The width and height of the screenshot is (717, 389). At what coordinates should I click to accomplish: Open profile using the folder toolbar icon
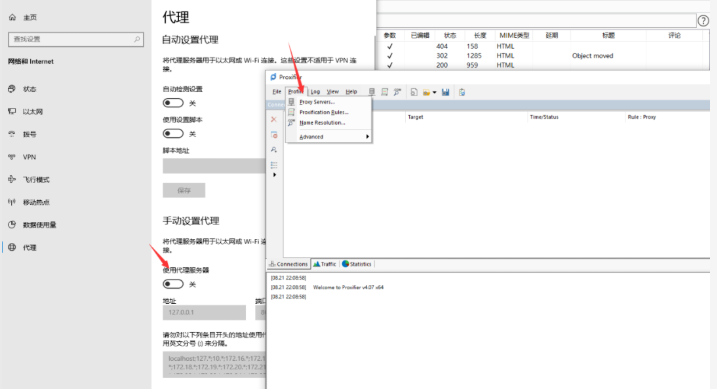click(x=426, y=92)
